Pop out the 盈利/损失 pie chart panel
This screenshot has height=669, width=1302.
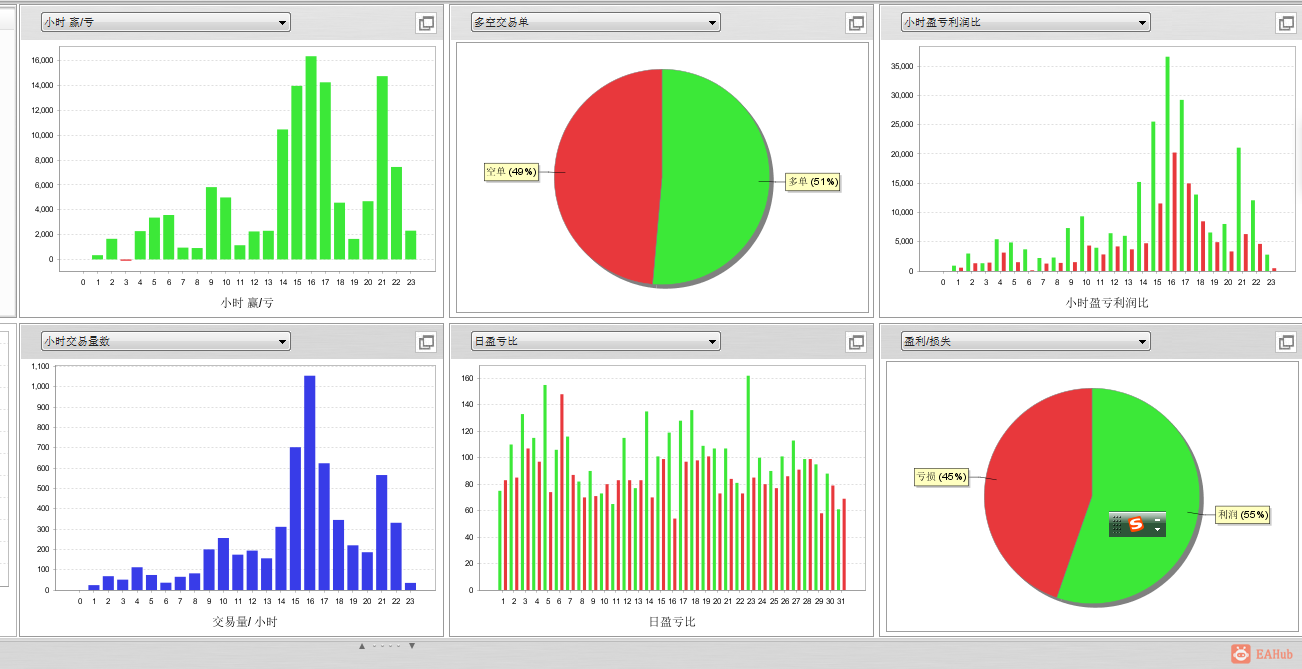(1286, 342)
